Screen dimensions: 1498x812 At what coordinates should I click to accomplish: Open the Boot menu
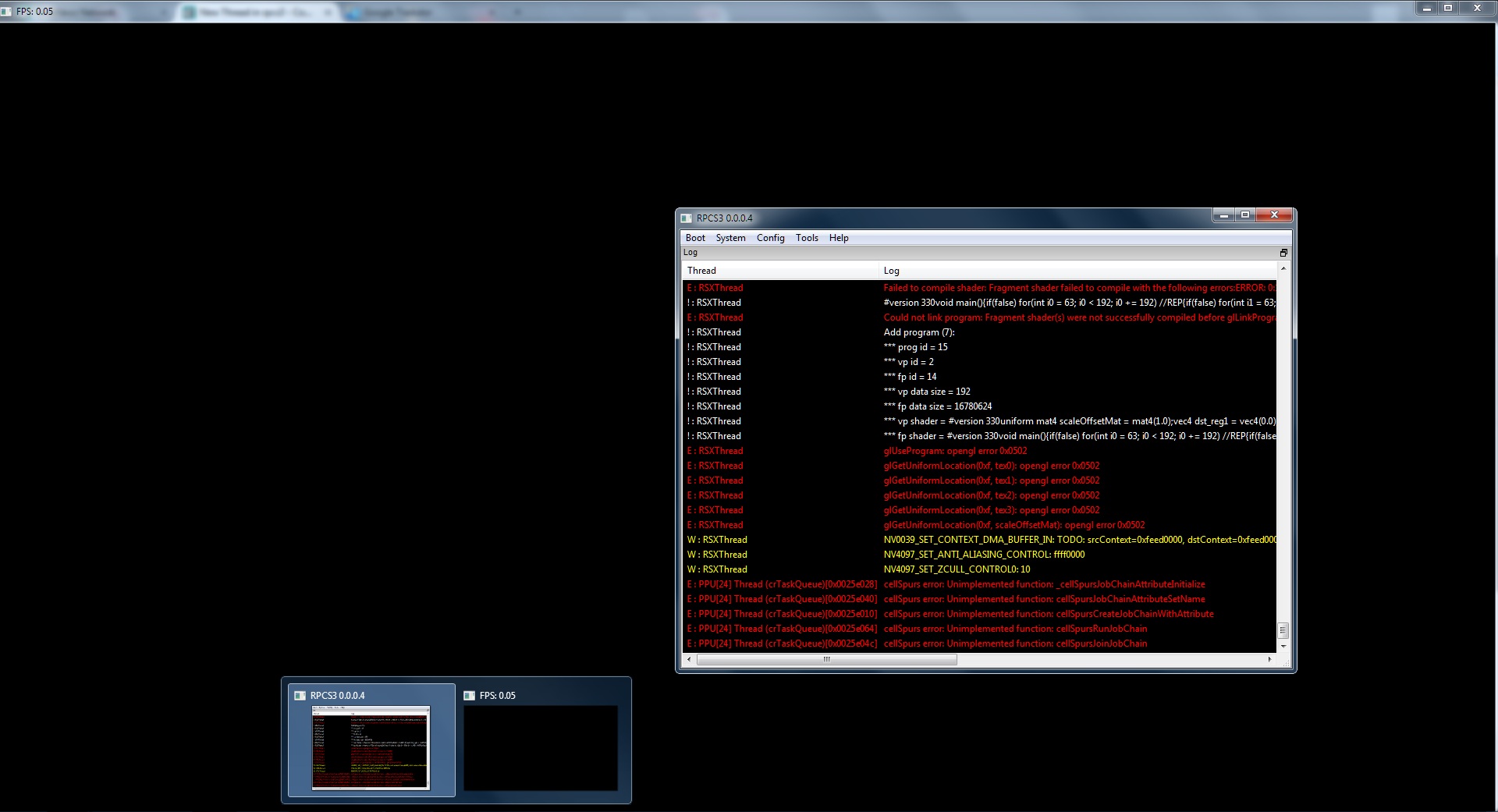694,238
